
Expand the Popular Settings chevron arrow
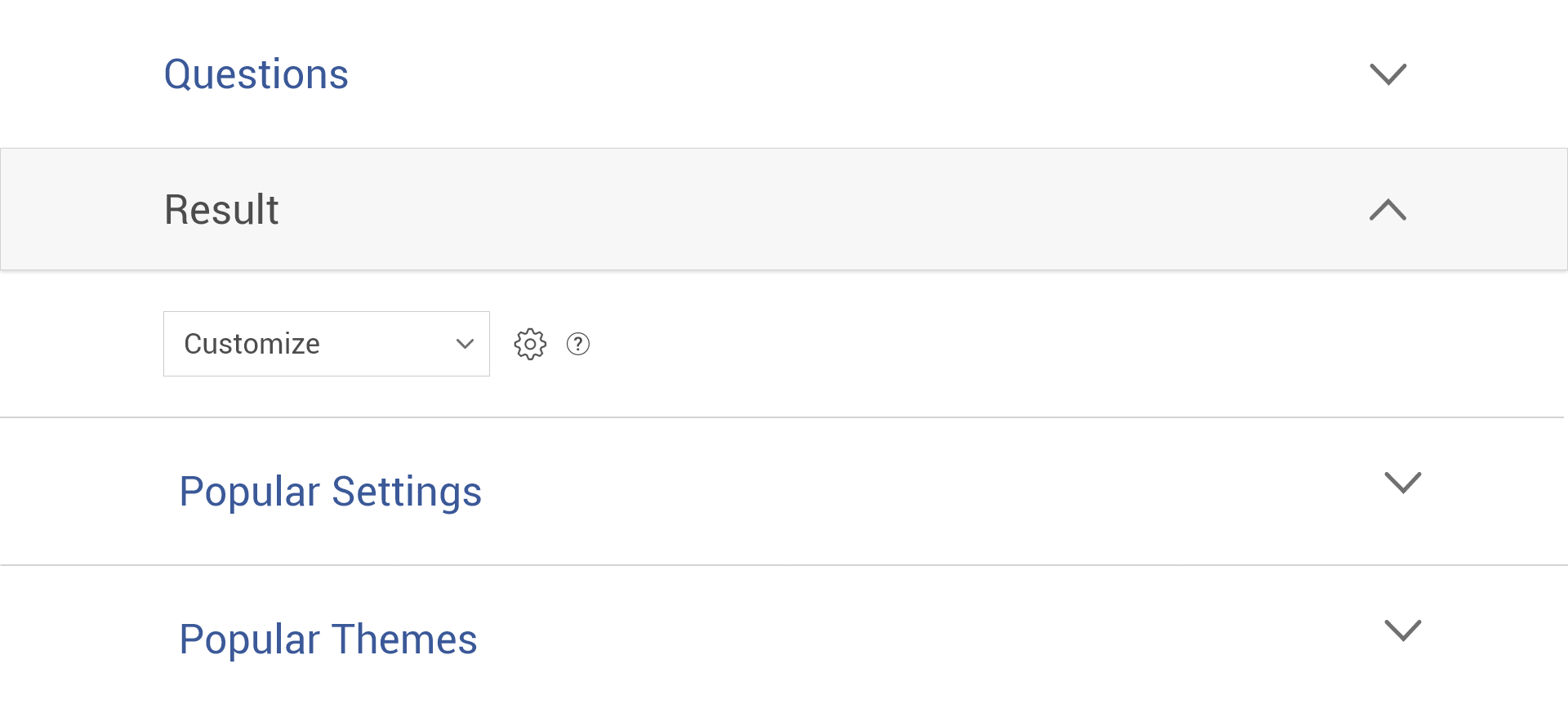click(x=1403, y=483)
